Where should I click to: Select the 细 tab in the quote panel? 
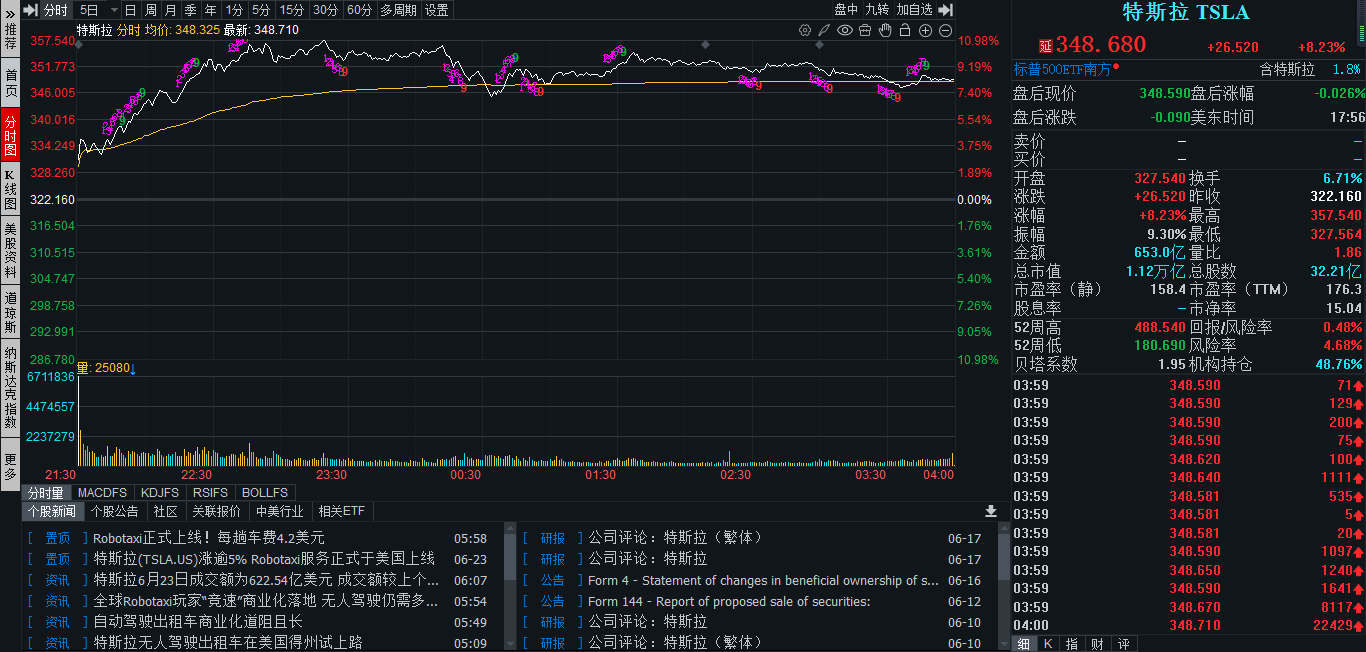tap(1025, 643)
